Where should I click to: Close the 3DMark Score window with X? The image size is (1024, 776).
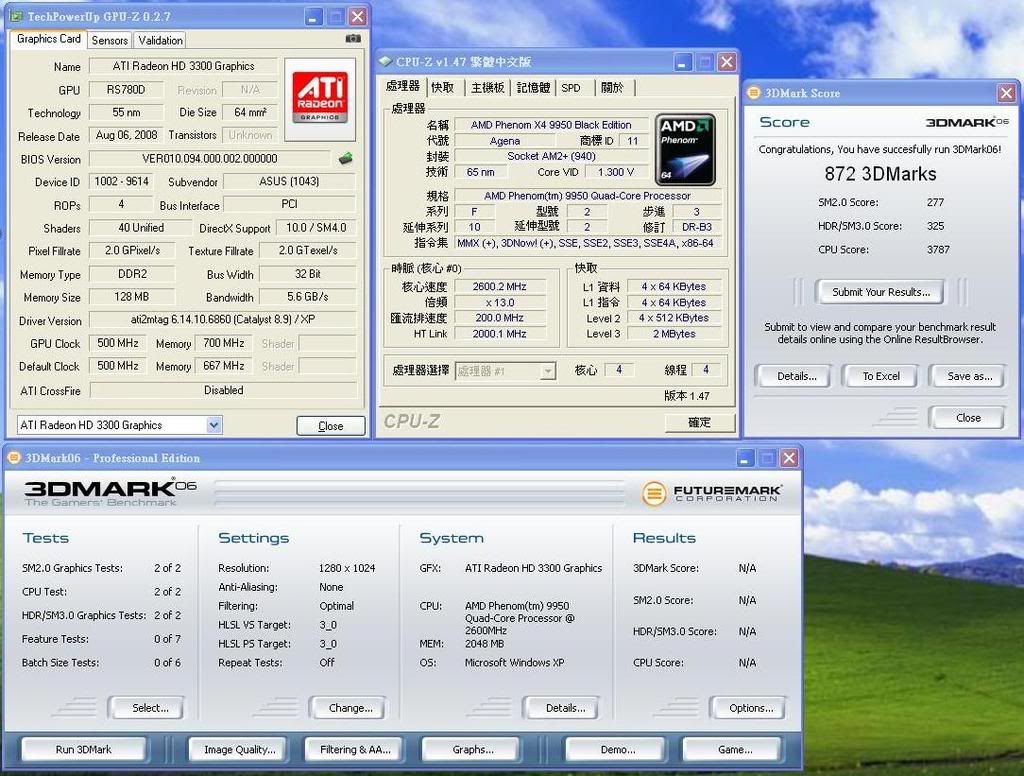pyautogui.click(x=1006, y=93)
